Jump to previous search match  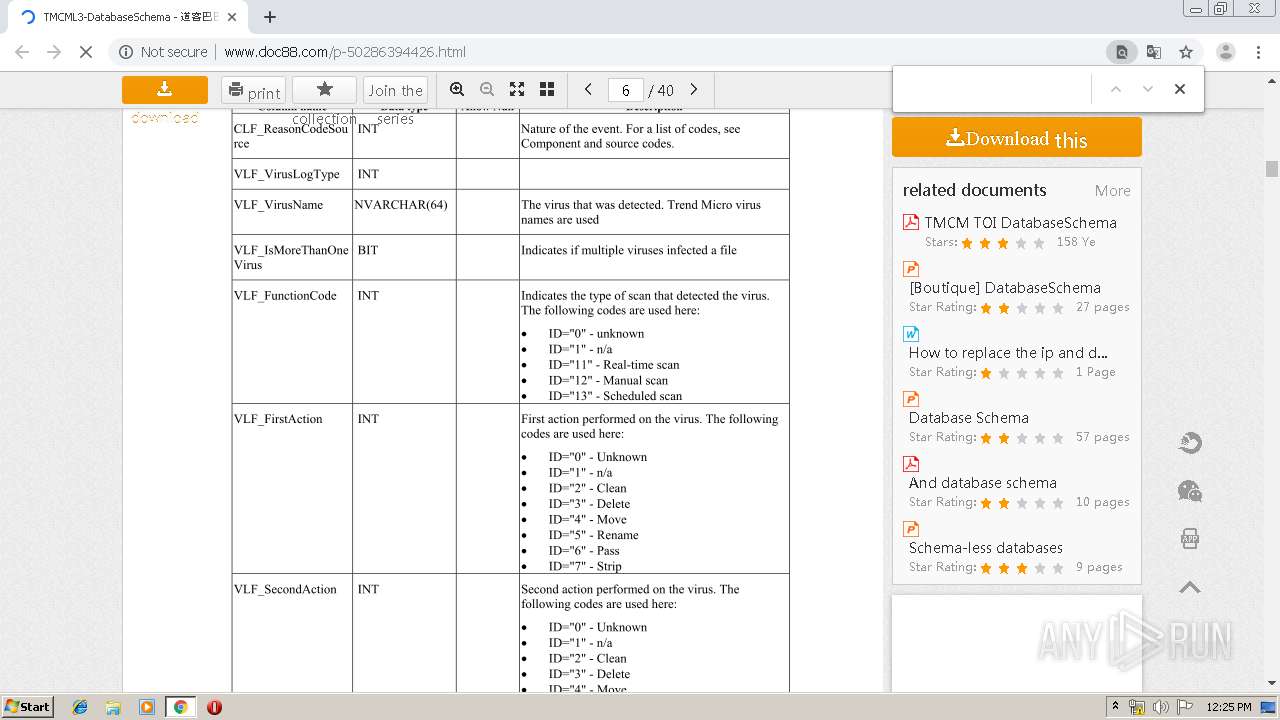[x=1116, y=89]
